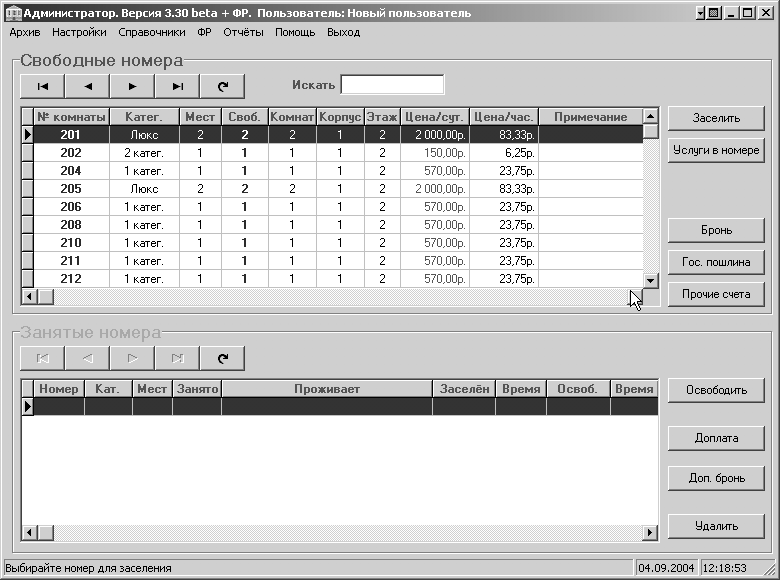This screenshot has height=580, width=780.
Task: Click the Проживает column header
Action: (327, 389)
